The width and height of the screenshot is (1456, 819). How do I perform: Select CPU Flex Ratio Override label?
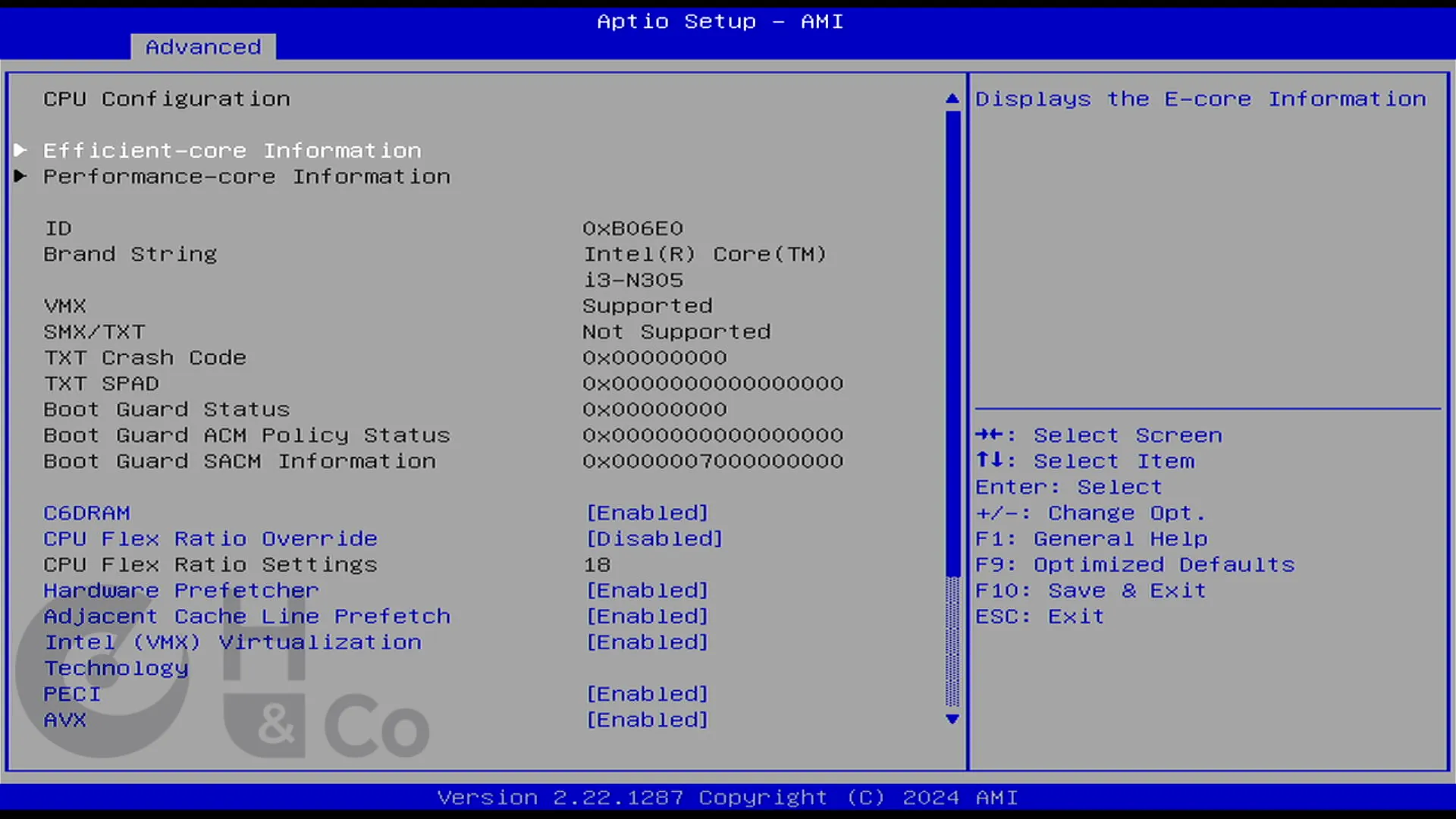click(x=210, y=538)
